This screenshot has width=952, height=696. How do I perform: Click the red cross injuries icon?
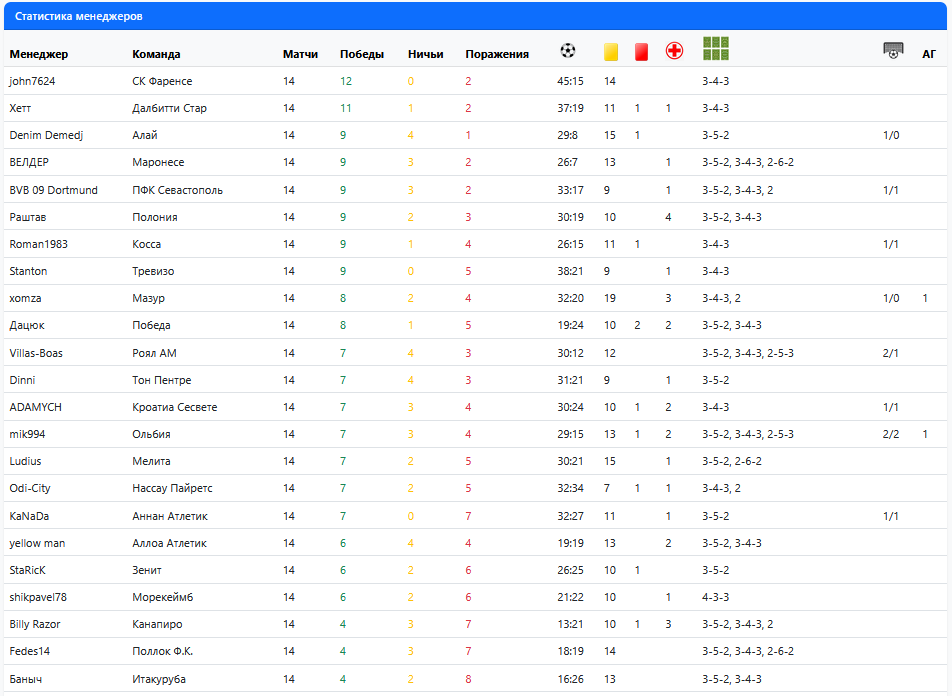pyautogui.click(x=675, y=51)
